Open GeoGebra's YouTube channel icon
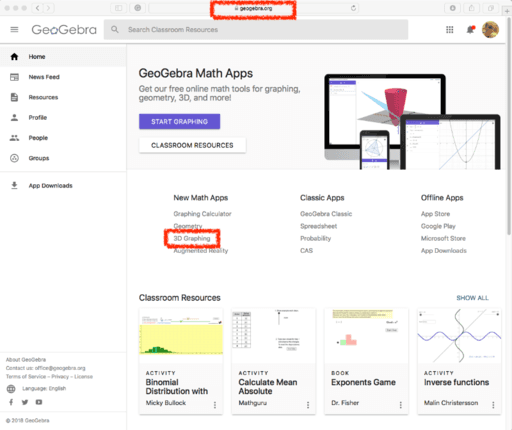Image resolution: width=512 pixels, height=430 pixels. point(39,402)
